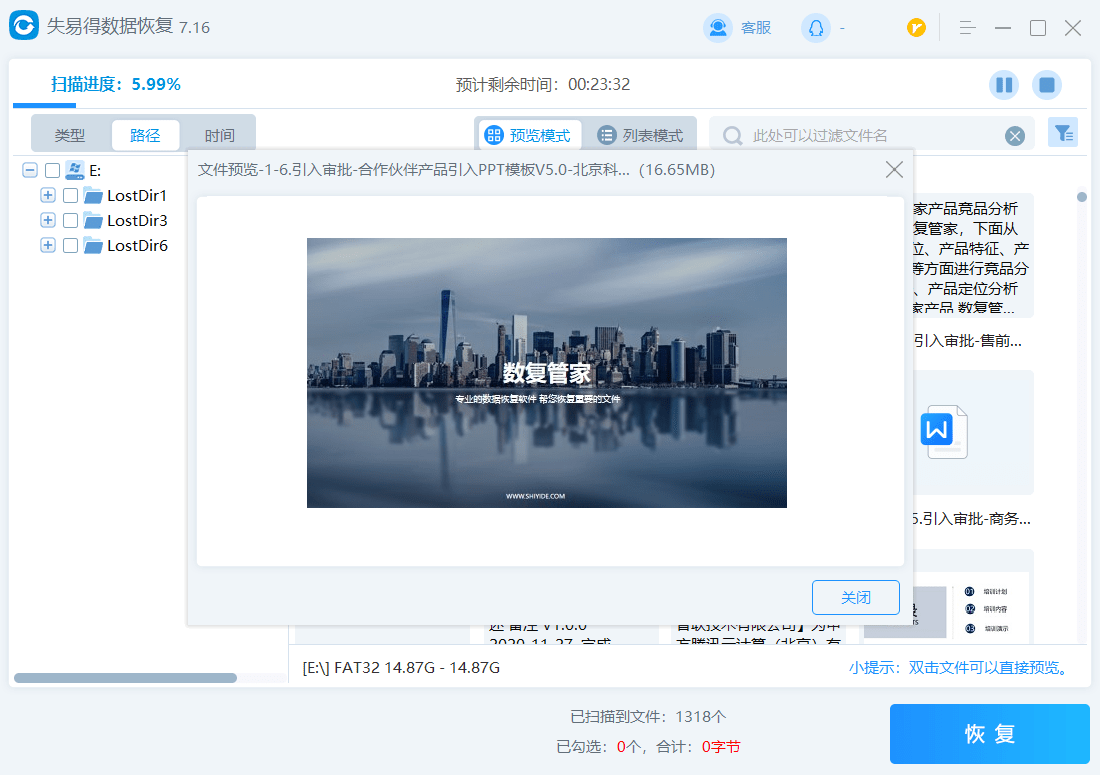Click the 客服 text label

tap(756, 28)
